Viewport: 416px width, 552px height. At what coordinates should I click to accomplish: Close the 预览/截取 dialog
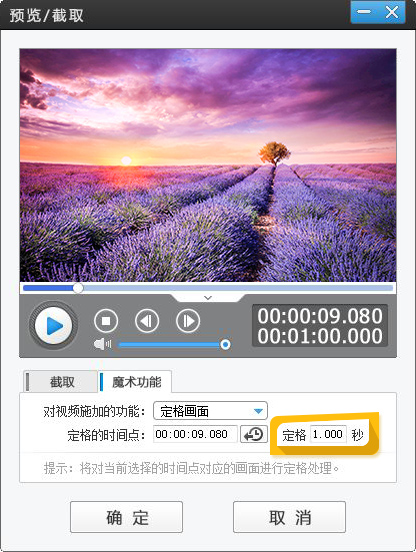391,12
